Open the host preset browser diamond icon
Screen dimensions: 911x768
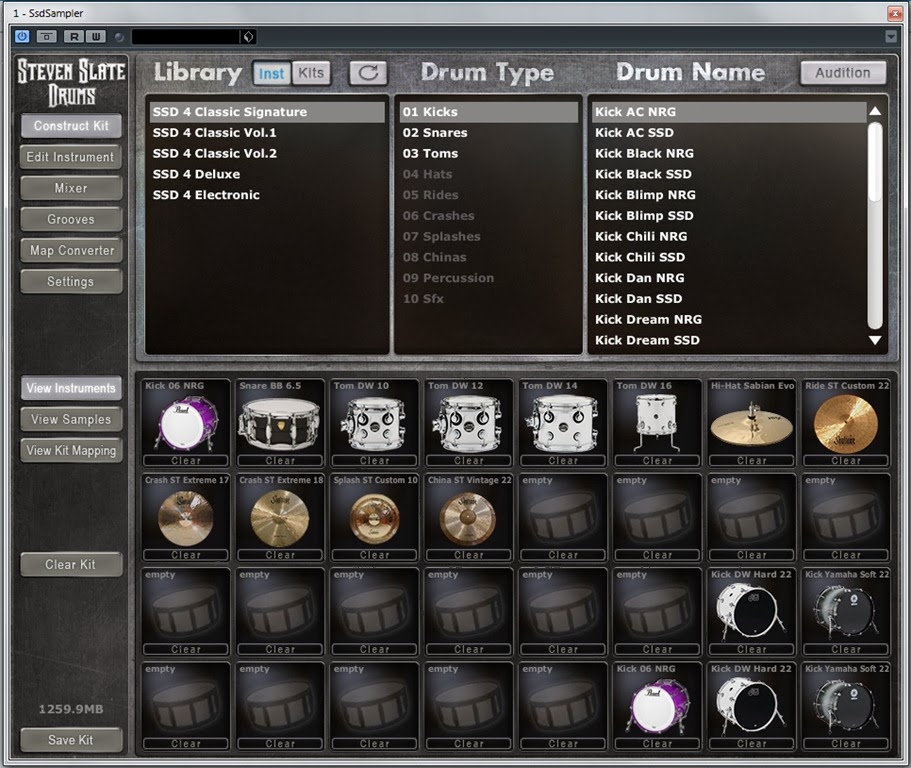tap(248, 37)
